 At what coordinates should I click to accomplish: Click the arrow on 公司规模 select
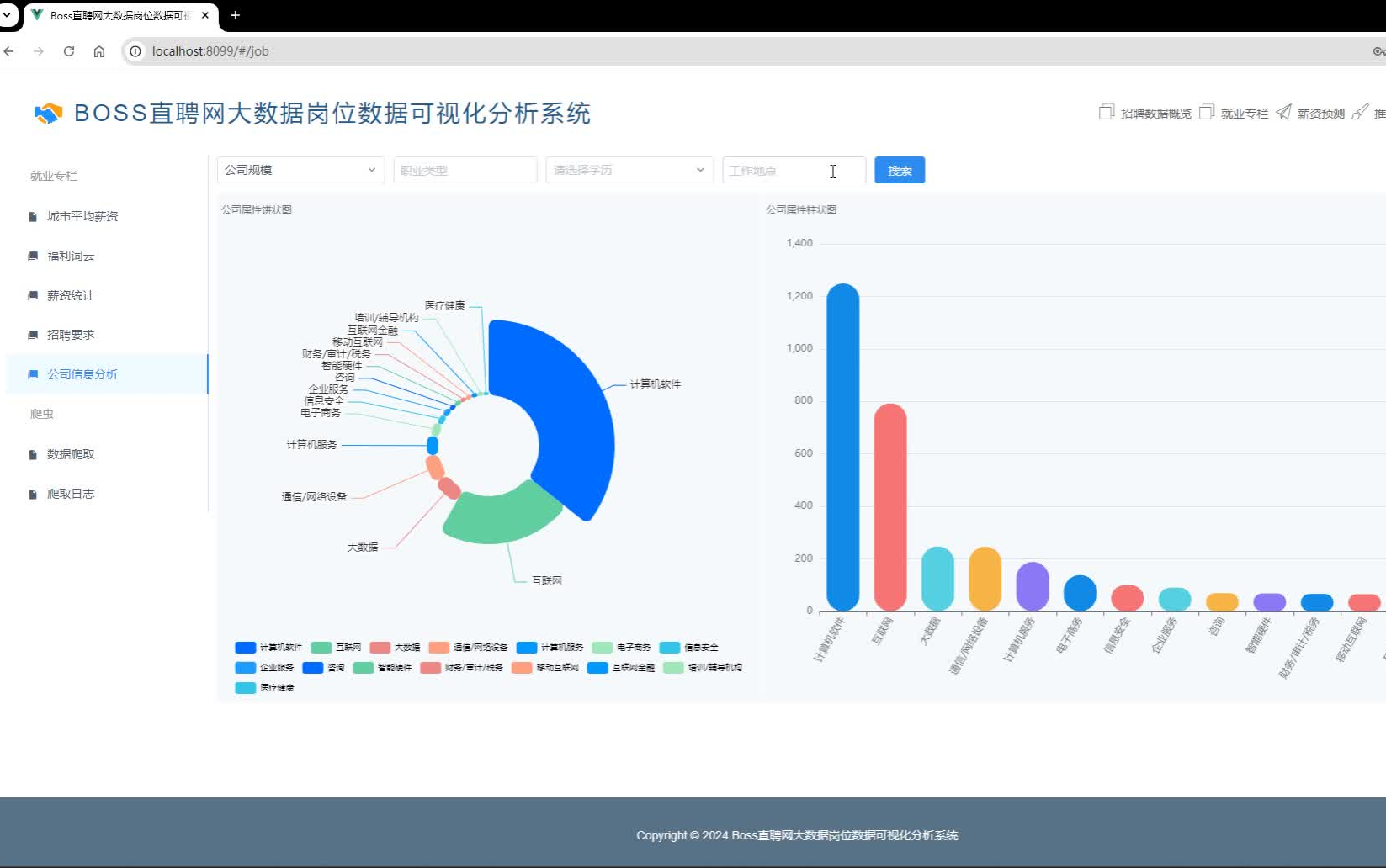coord(371,170)
